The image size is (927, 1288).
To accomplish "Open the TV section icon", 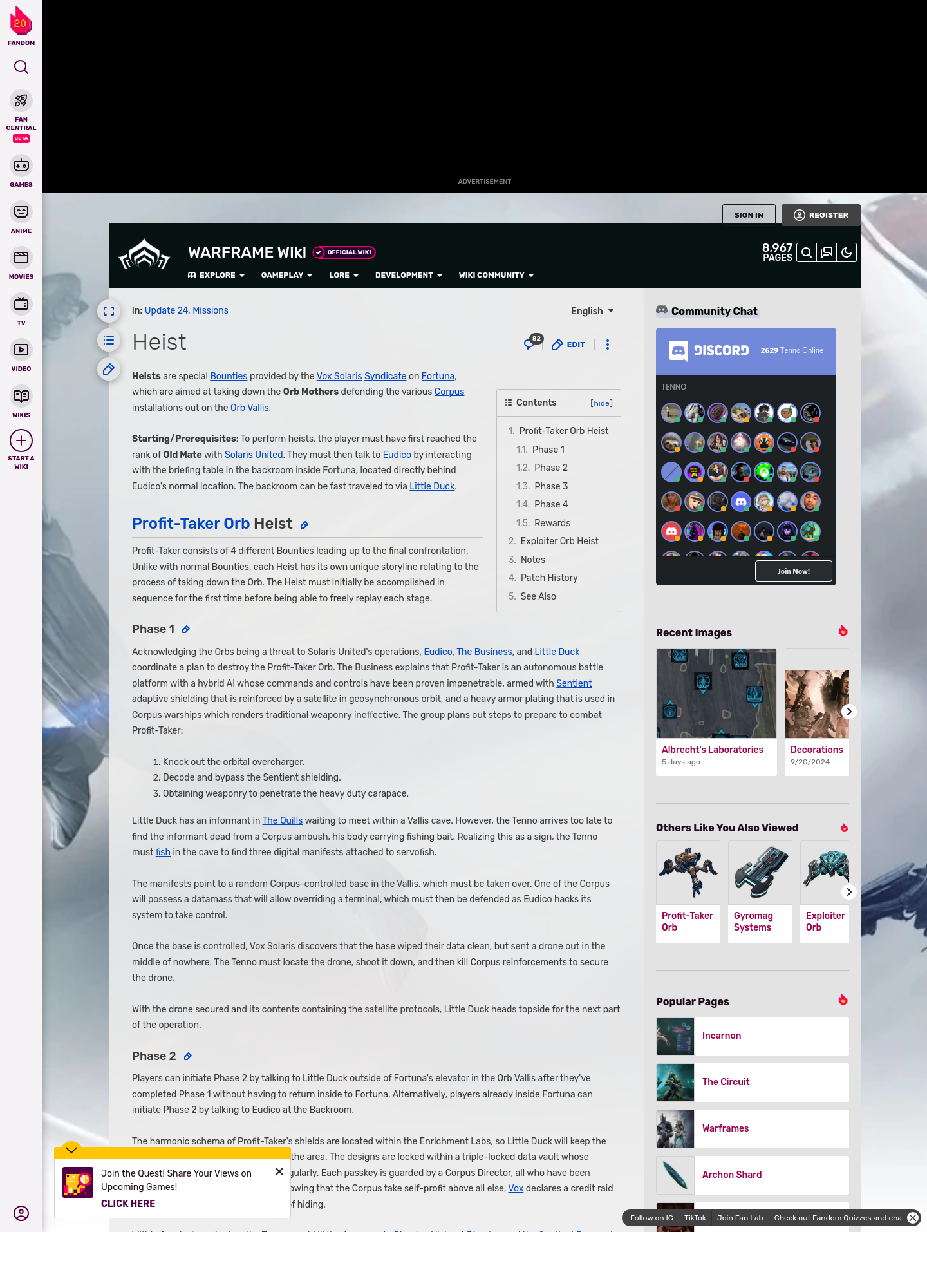I will tap(21, 303).
